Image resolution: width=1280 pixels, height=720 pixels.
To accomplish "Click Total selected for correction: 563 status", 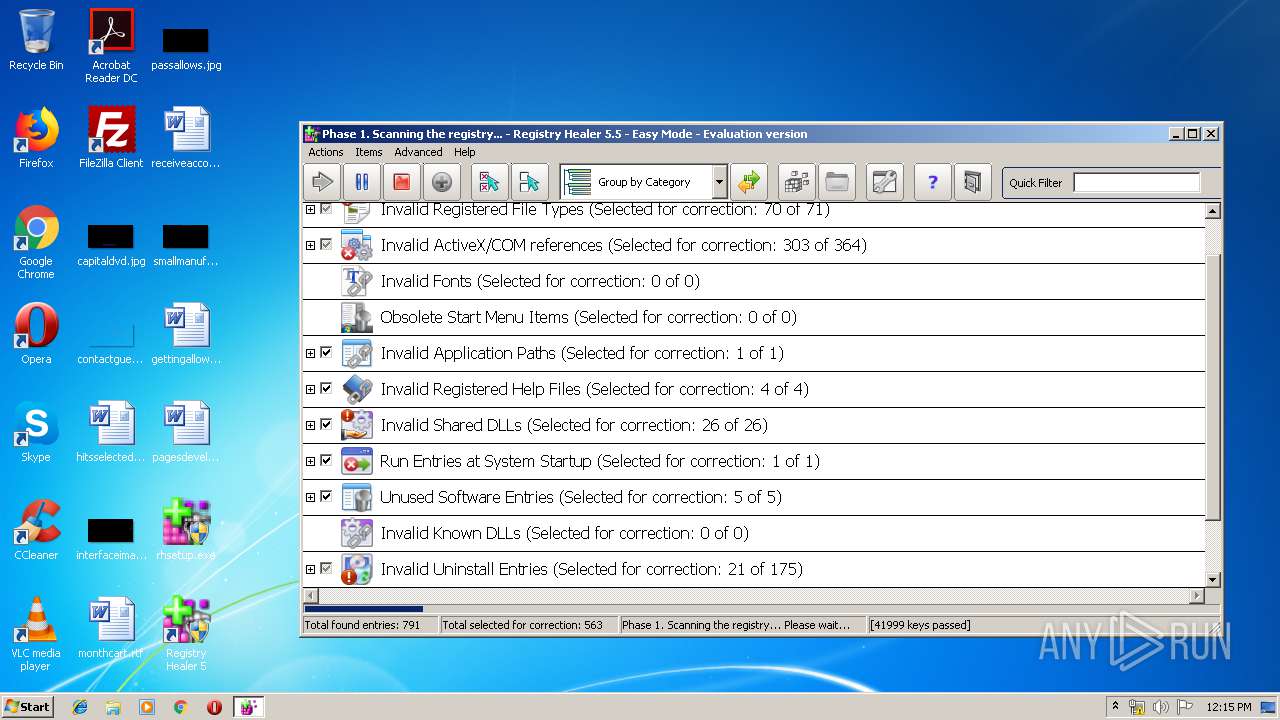I will point(522,625).
